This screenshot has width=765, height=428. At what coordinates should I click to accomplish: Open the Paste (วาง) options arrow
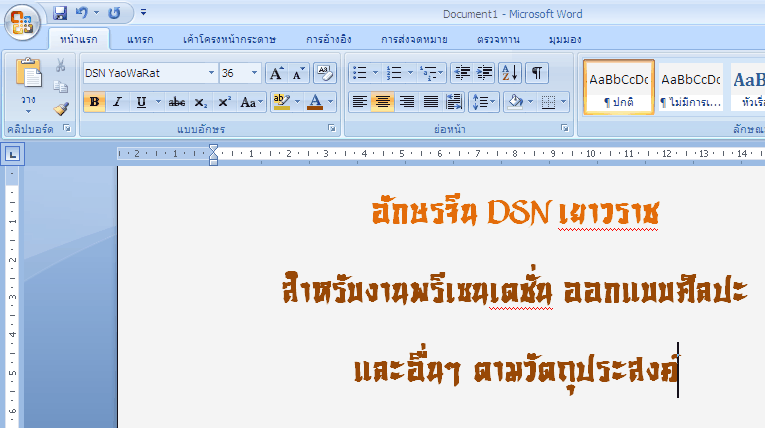click(x=28, y=112)
